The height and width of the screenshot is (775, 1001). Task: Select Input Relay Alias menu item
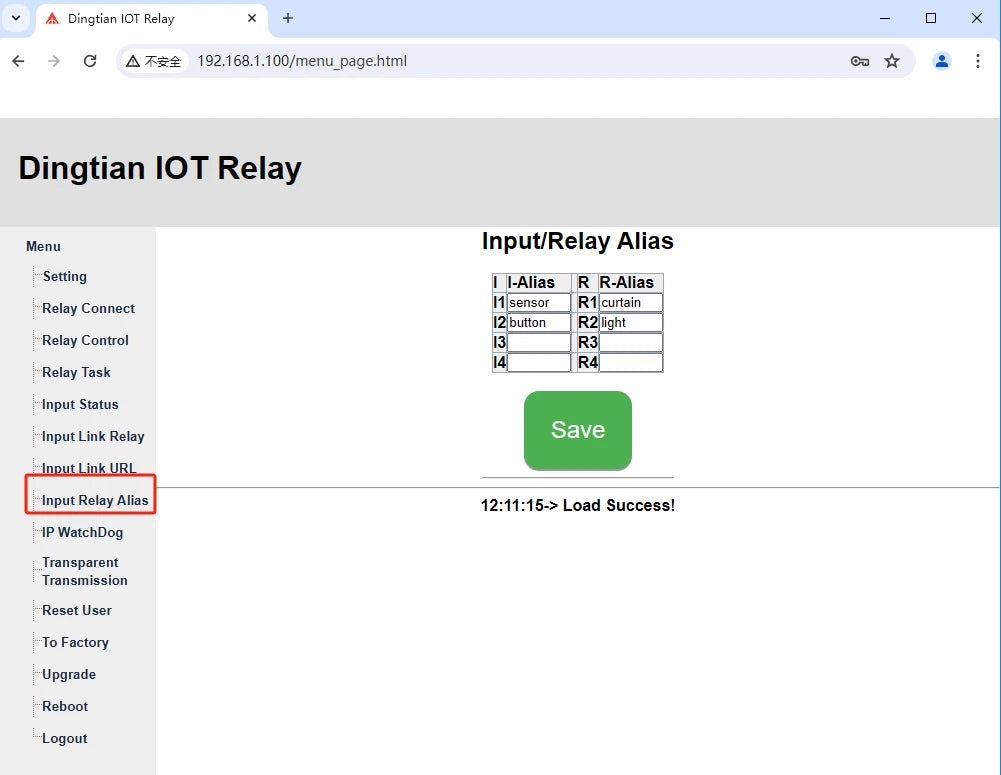tap(95, 500)
